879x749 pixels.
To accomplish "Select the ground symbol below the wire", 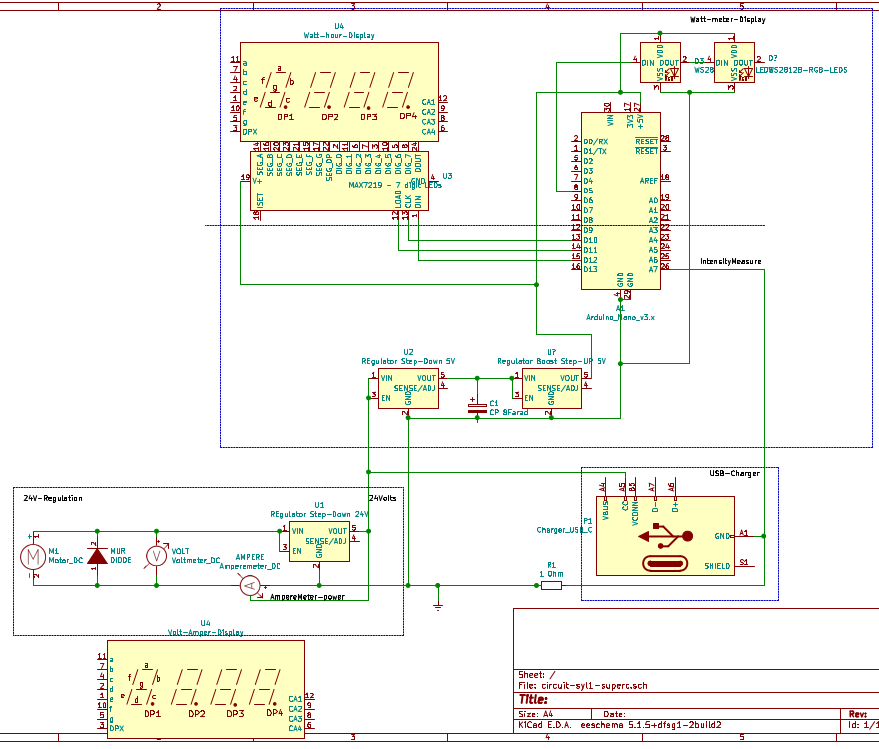I will tap(438, 607).
